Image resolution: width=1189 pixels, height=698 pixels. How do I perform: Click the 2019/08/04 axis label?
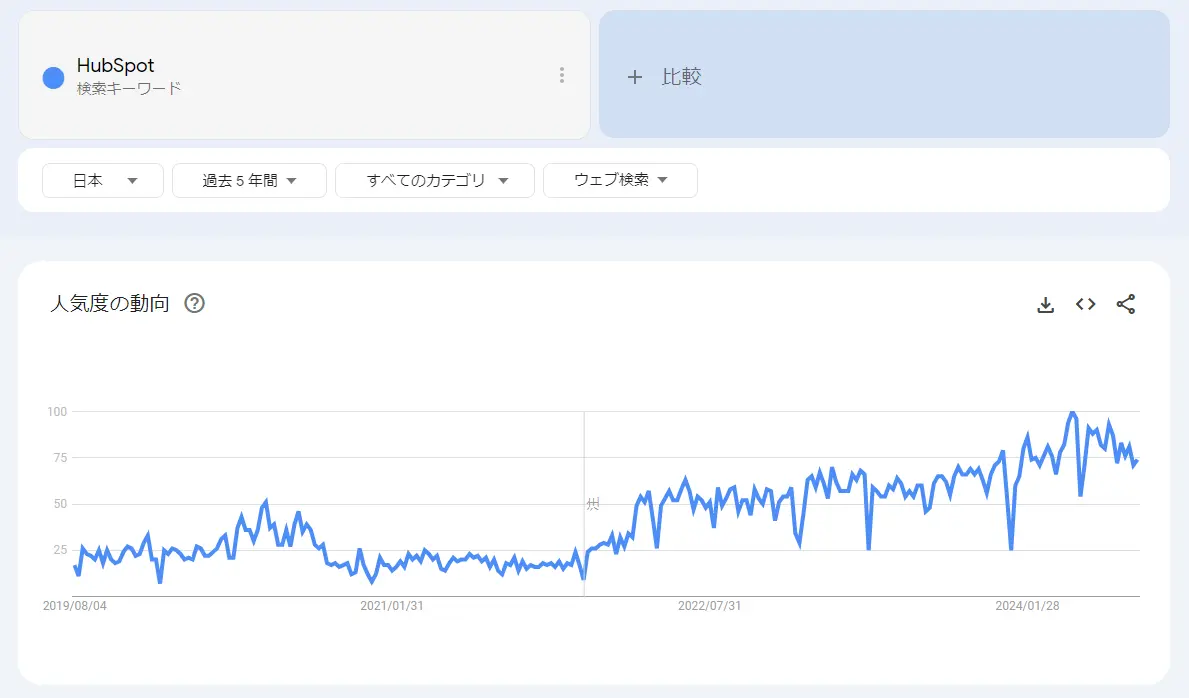coord(74,605)
